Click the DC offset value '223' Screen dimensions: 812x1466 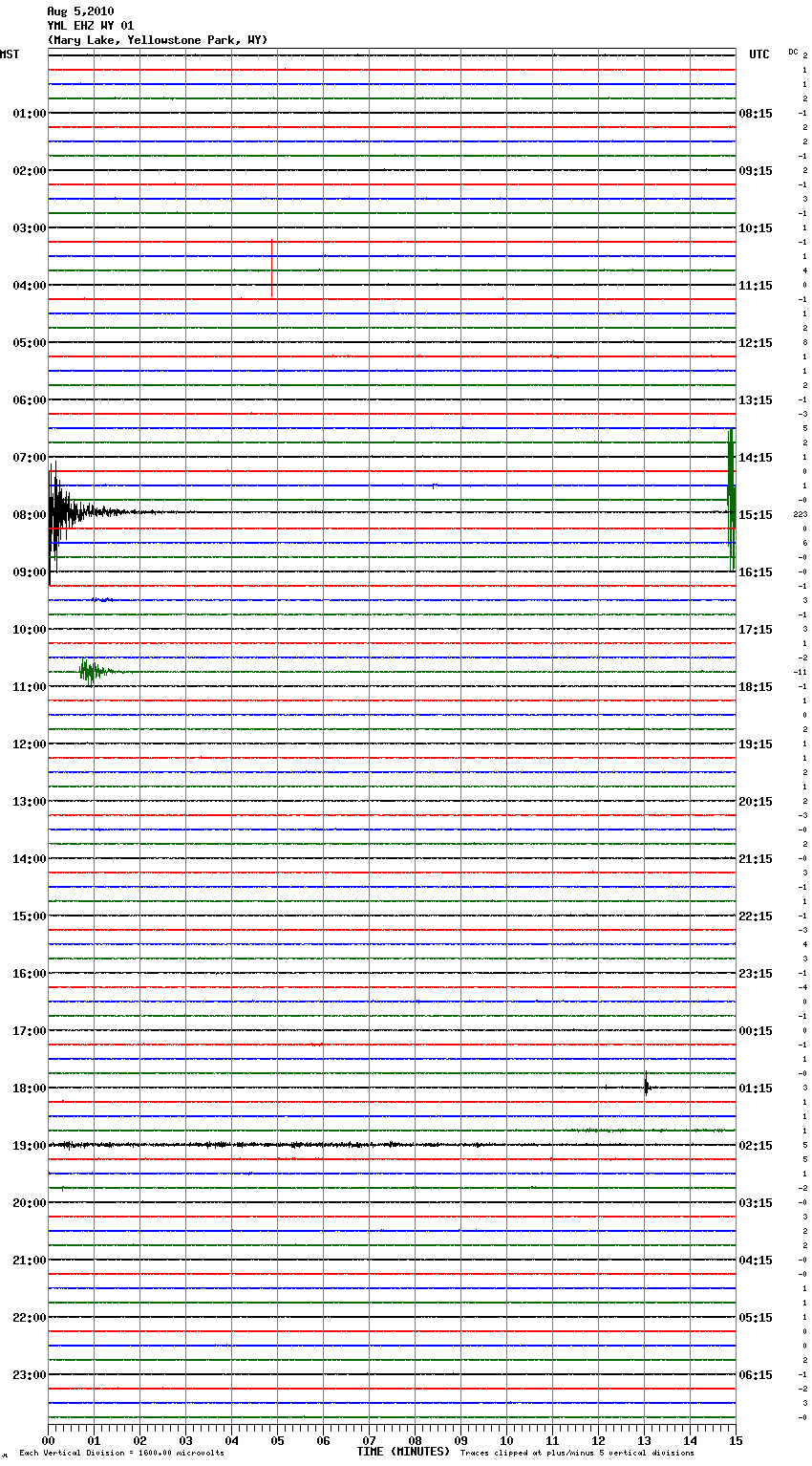(801, 515)
